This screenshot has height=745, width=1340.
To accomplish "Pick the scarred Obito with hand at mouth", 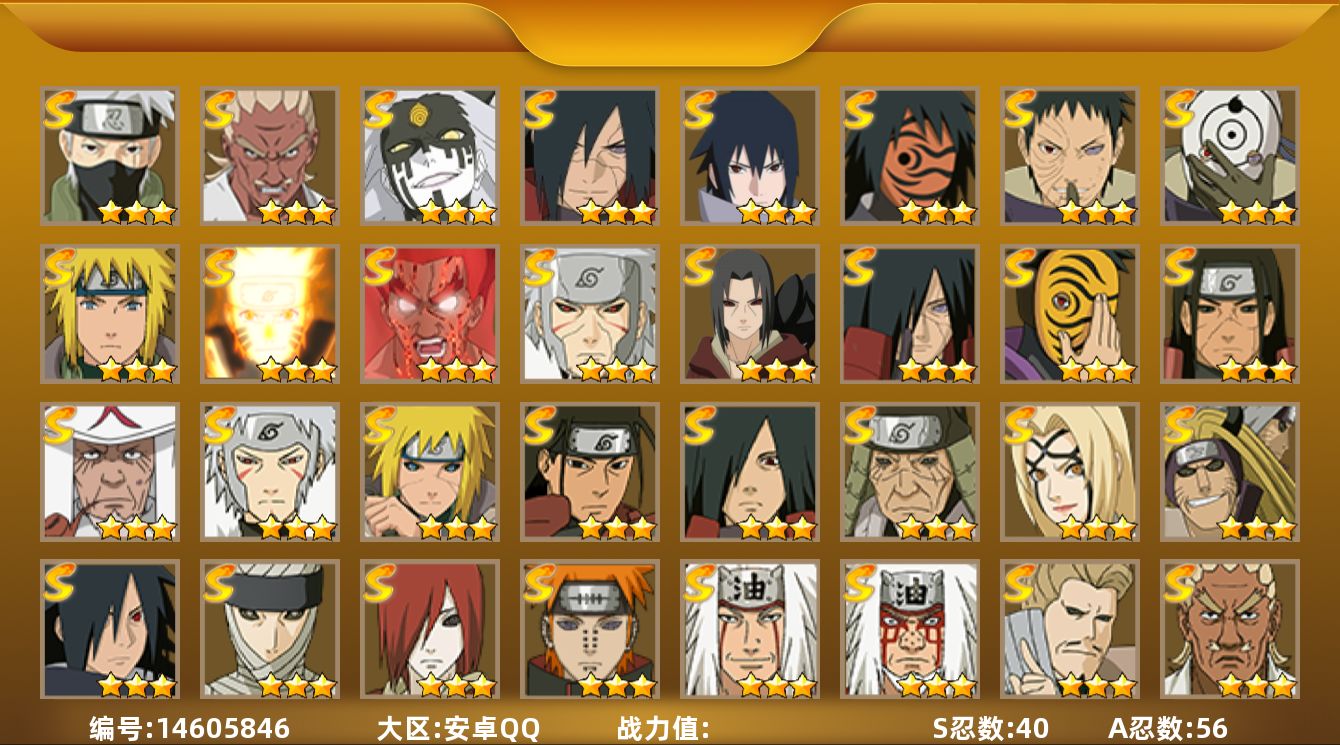I will tap(1069, 156).
